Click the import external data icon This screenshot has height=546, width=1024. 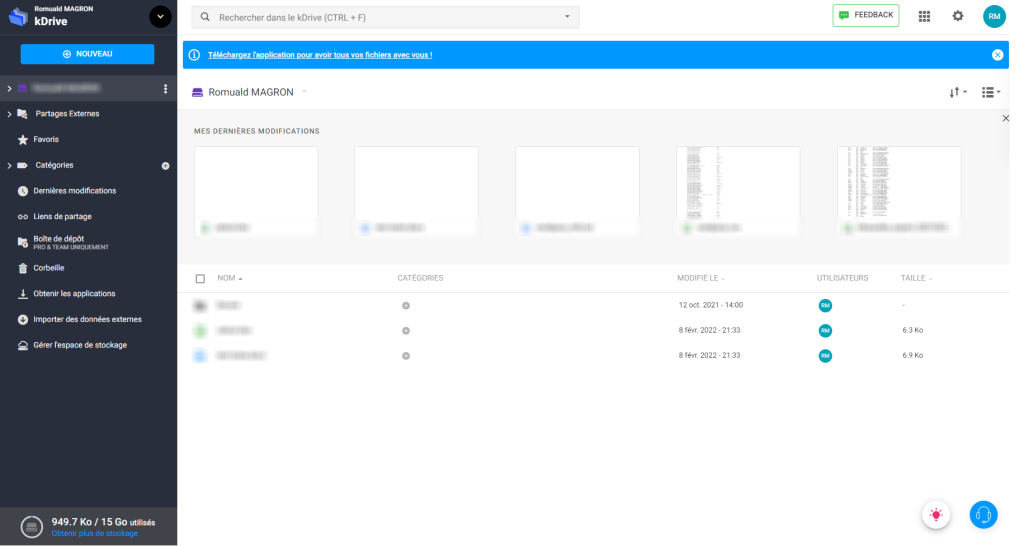pyautogui.click(x=23, y=319)
